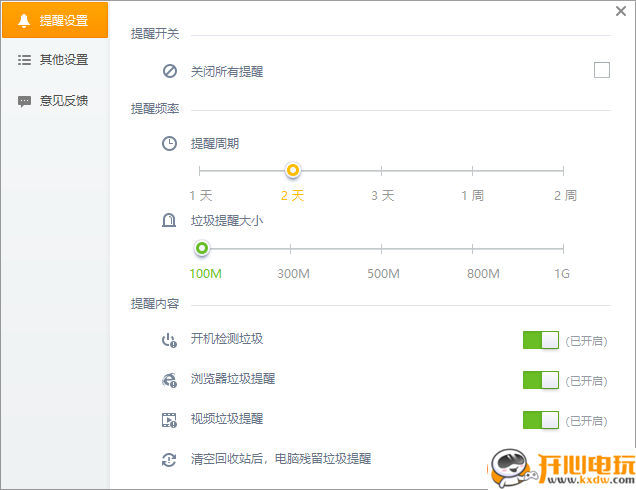Click the alarm icon beside 垃圾提醒大小
This screenshot has height=490, width=636.
coord(169,220)
